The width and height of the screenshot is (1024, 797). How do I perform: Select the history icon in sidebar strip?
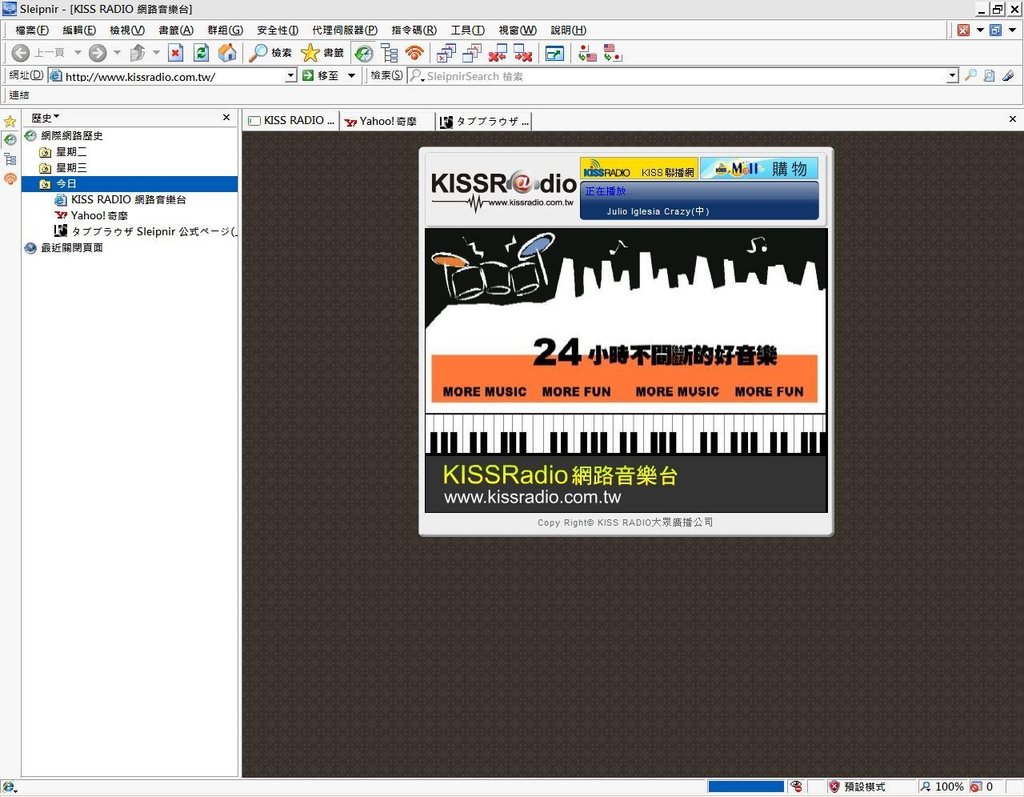(10, 140)
